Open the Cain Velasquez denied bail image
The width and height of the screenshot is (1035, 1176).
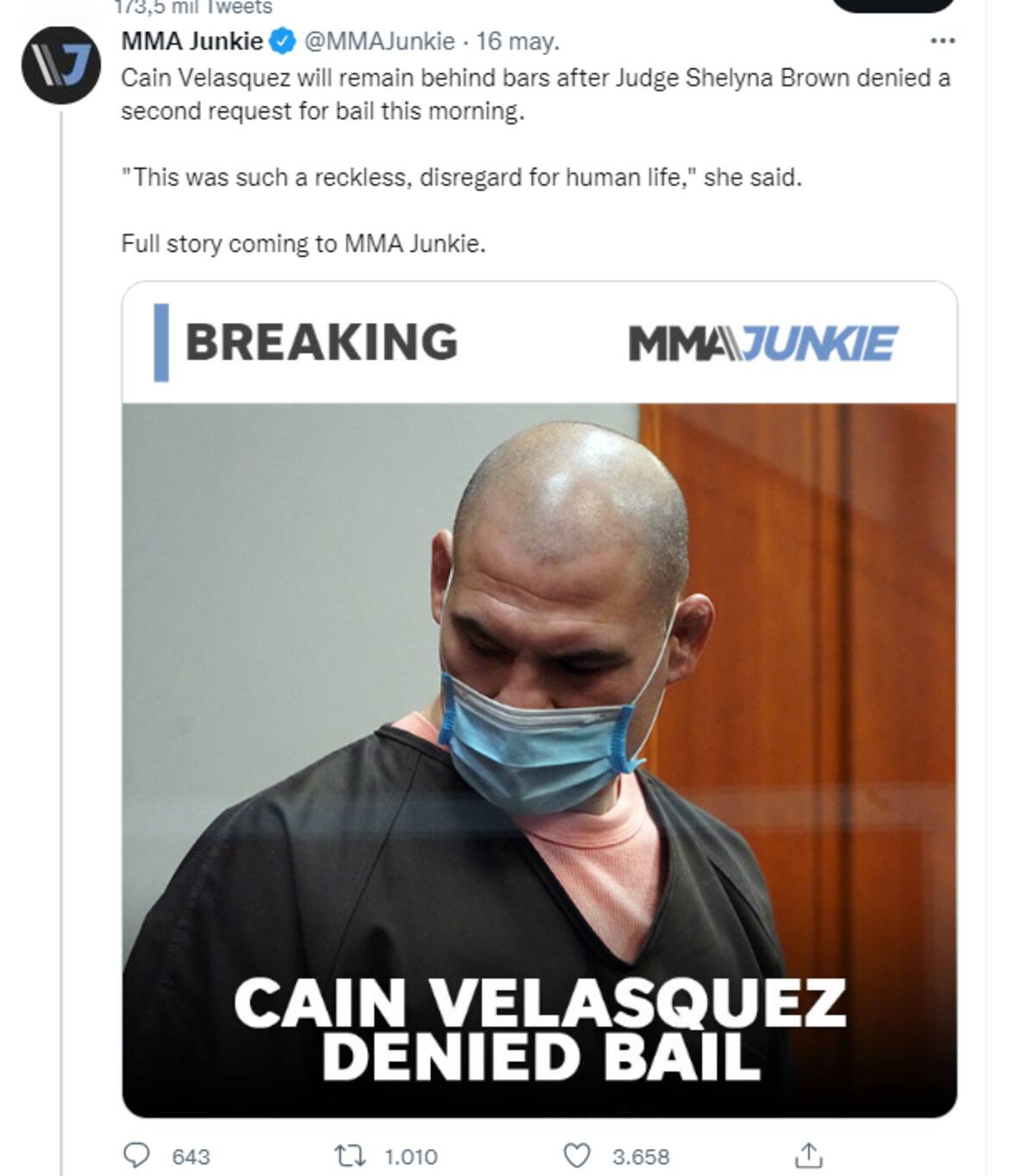coord(539,699)
